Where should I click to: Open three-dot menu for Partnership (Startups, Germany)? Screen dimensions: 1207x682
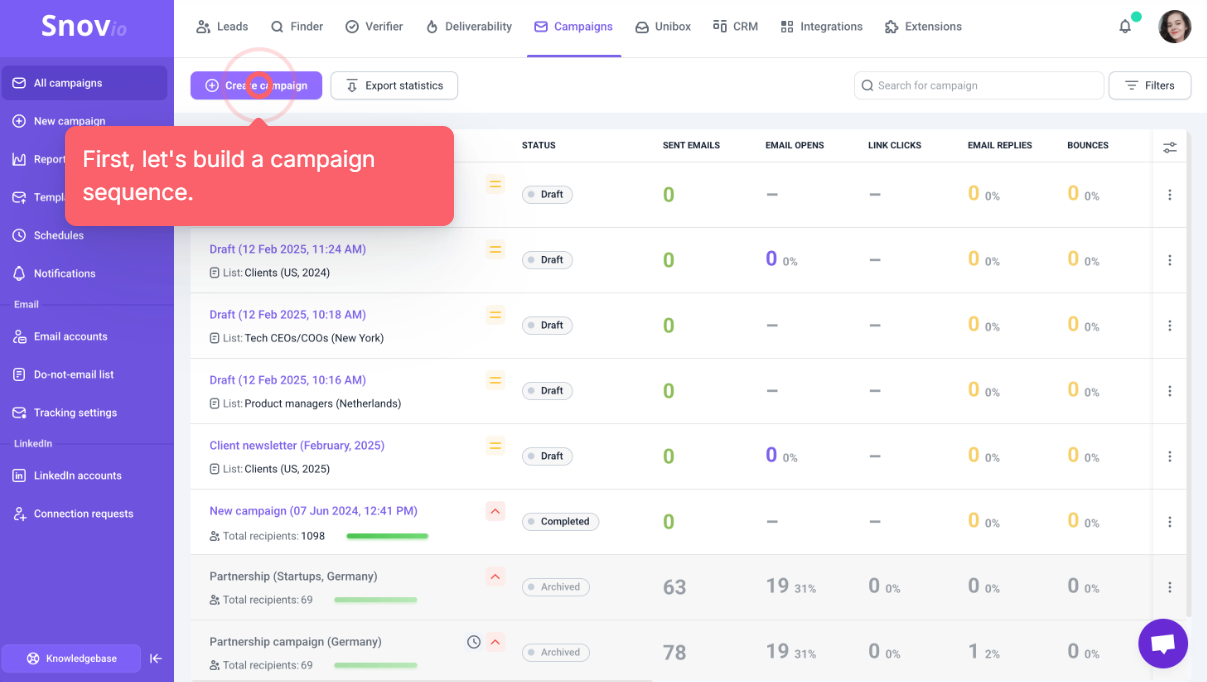pos(1170,587)
